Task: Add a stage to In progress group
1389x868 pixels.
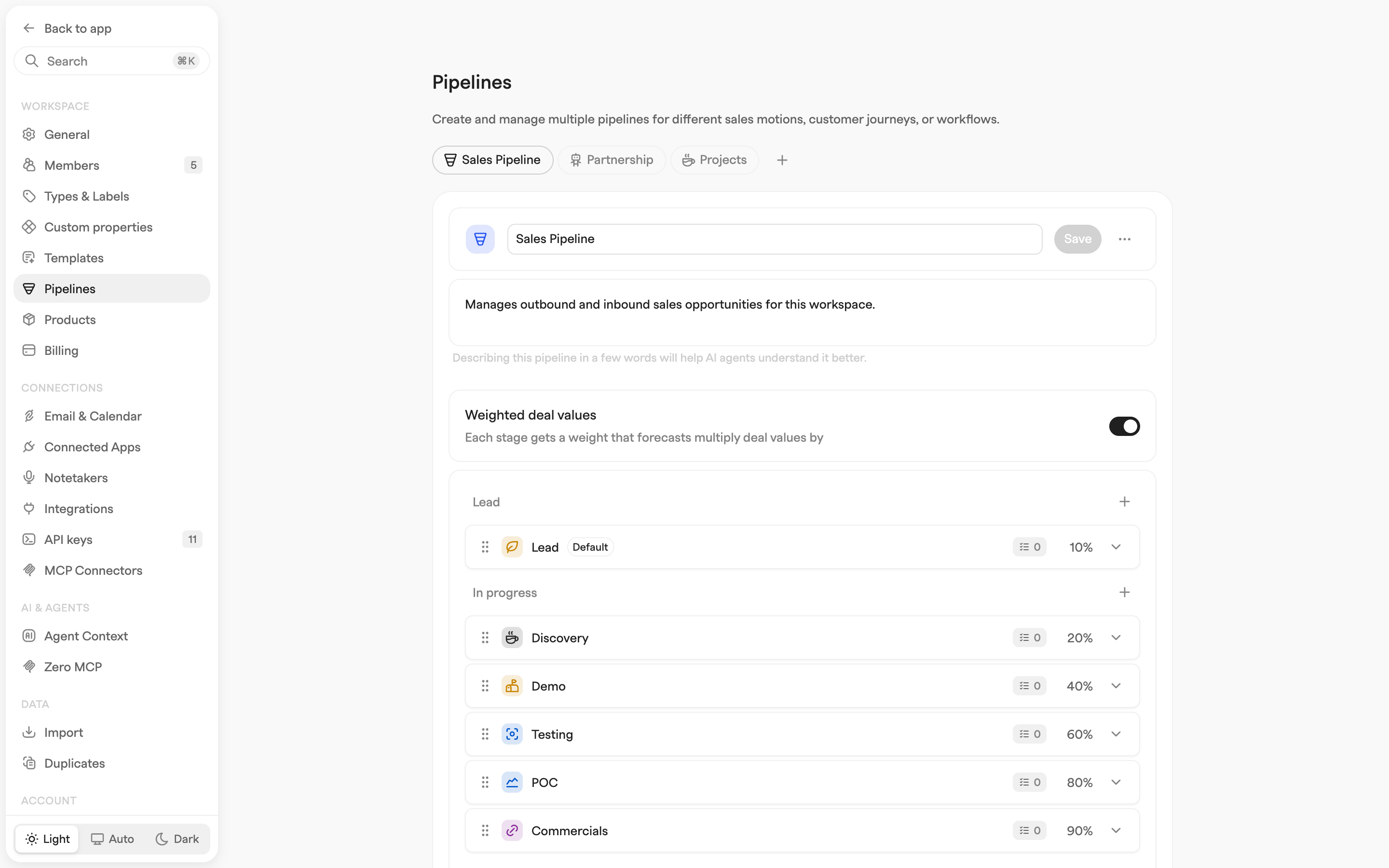Action: [1124, 593]
